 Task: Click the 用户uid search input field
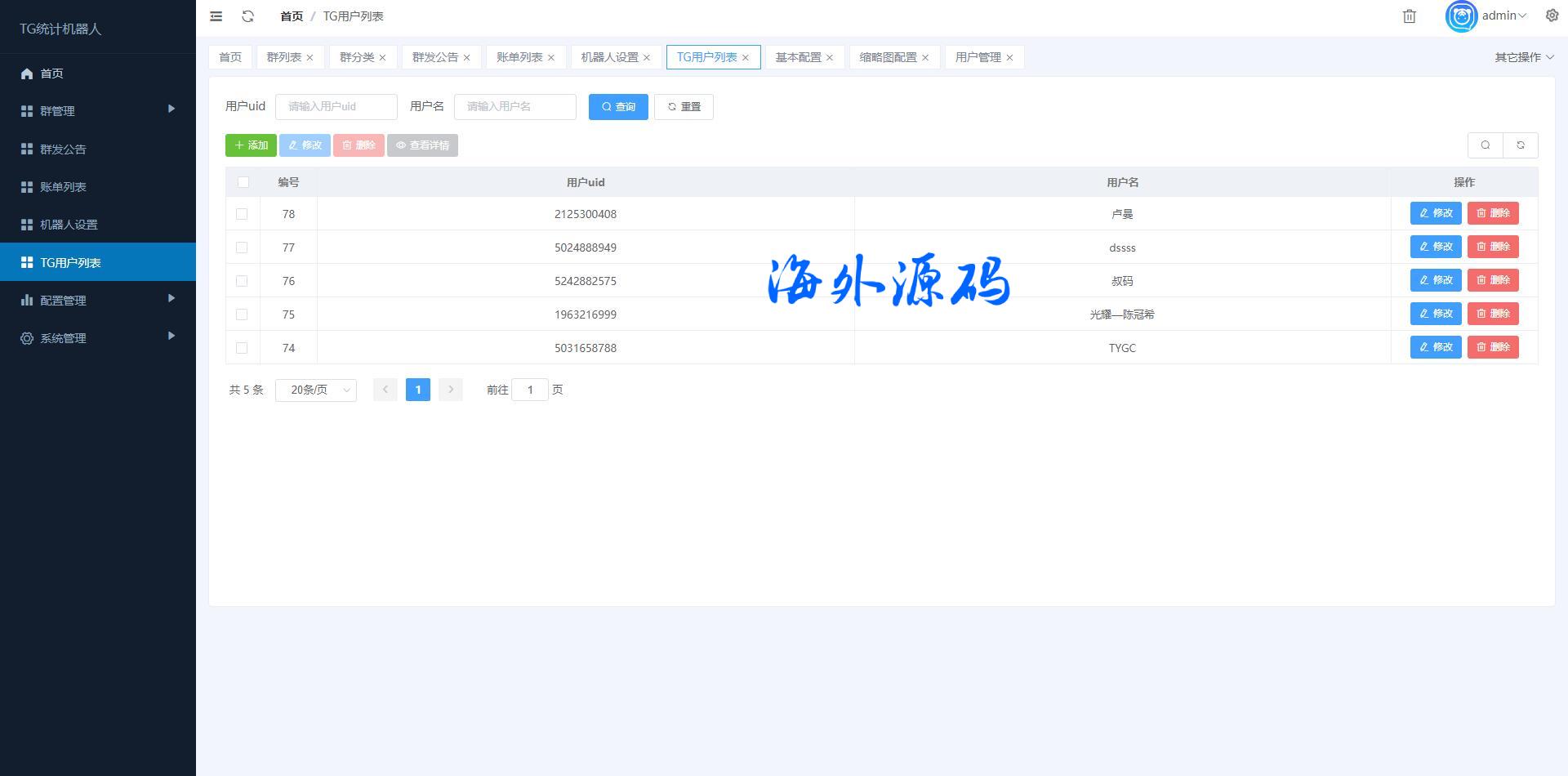pos(336,107)
